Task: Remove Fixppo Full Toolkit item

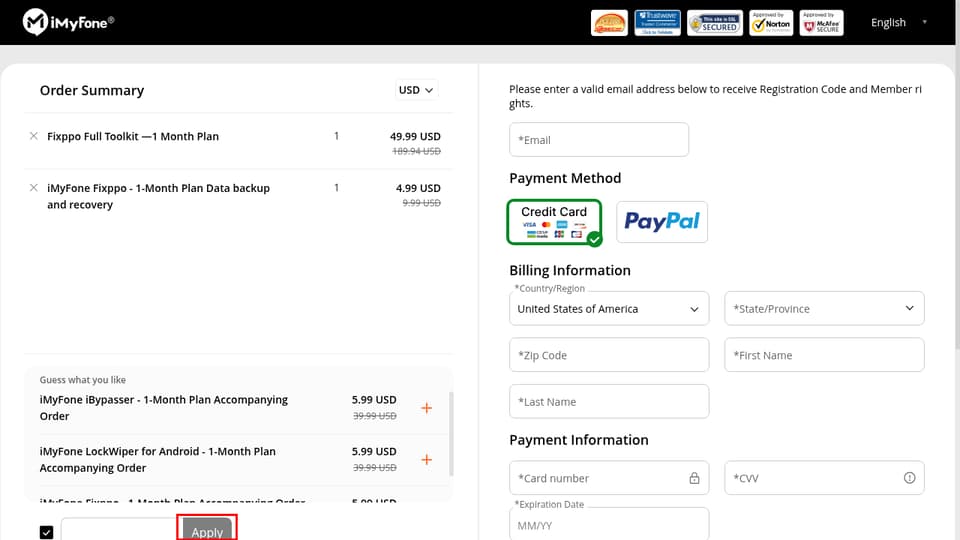Action: point(34,136)
